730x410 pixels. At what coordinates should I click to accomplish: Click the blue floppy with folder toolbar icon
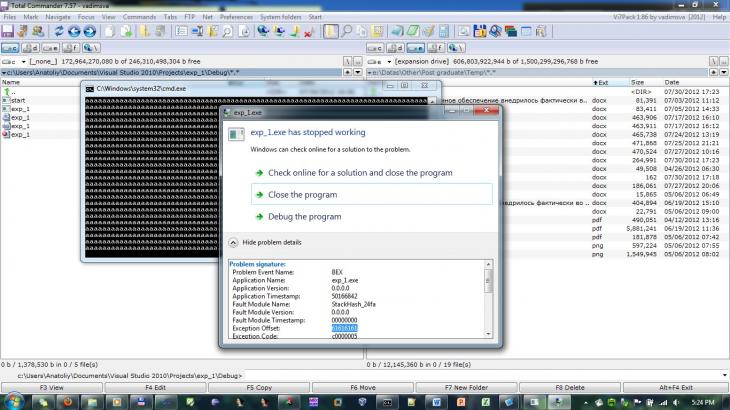(480, 31)
